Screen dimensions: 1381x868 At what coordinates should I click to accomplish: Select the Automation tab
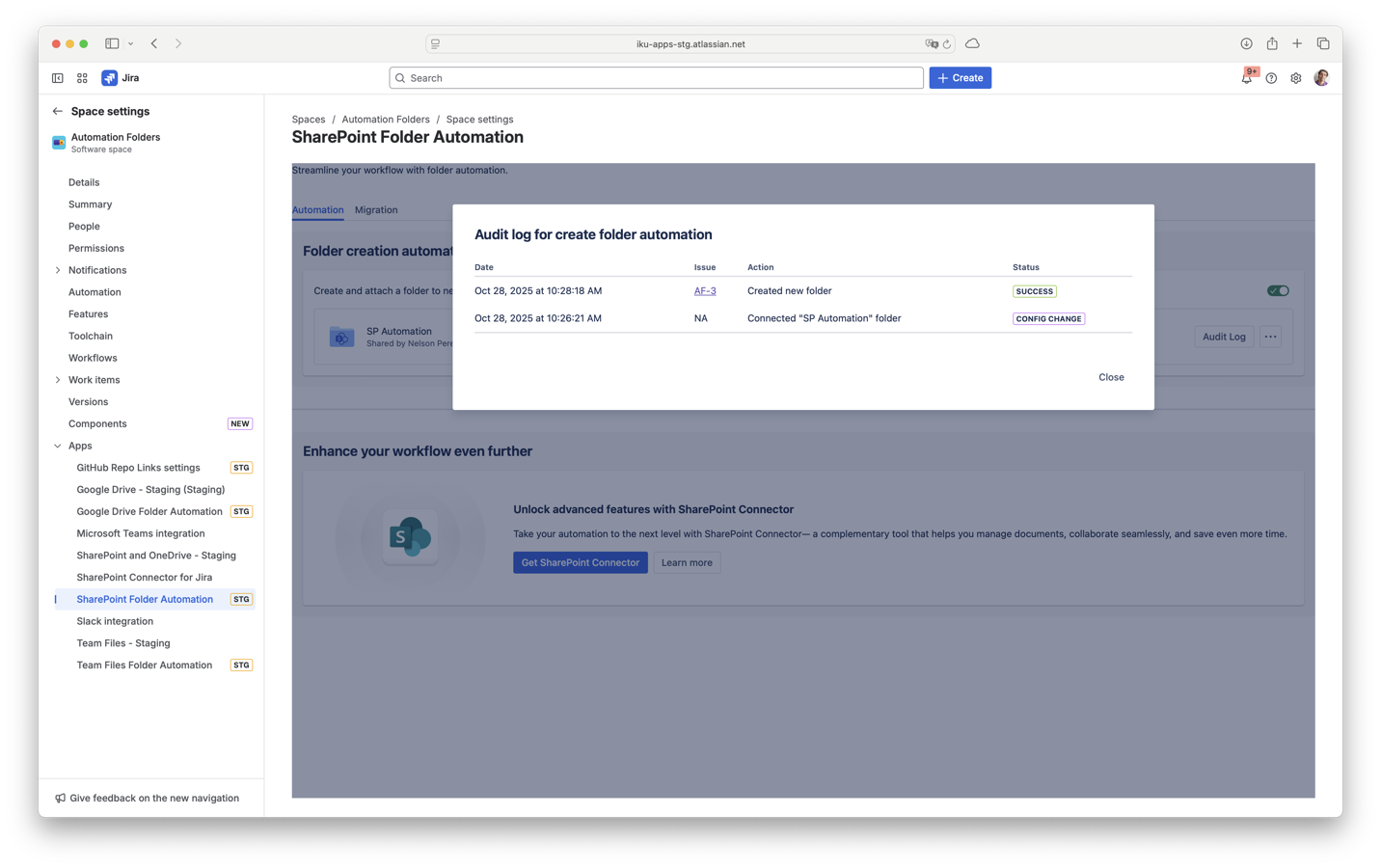tap(317, 209)
